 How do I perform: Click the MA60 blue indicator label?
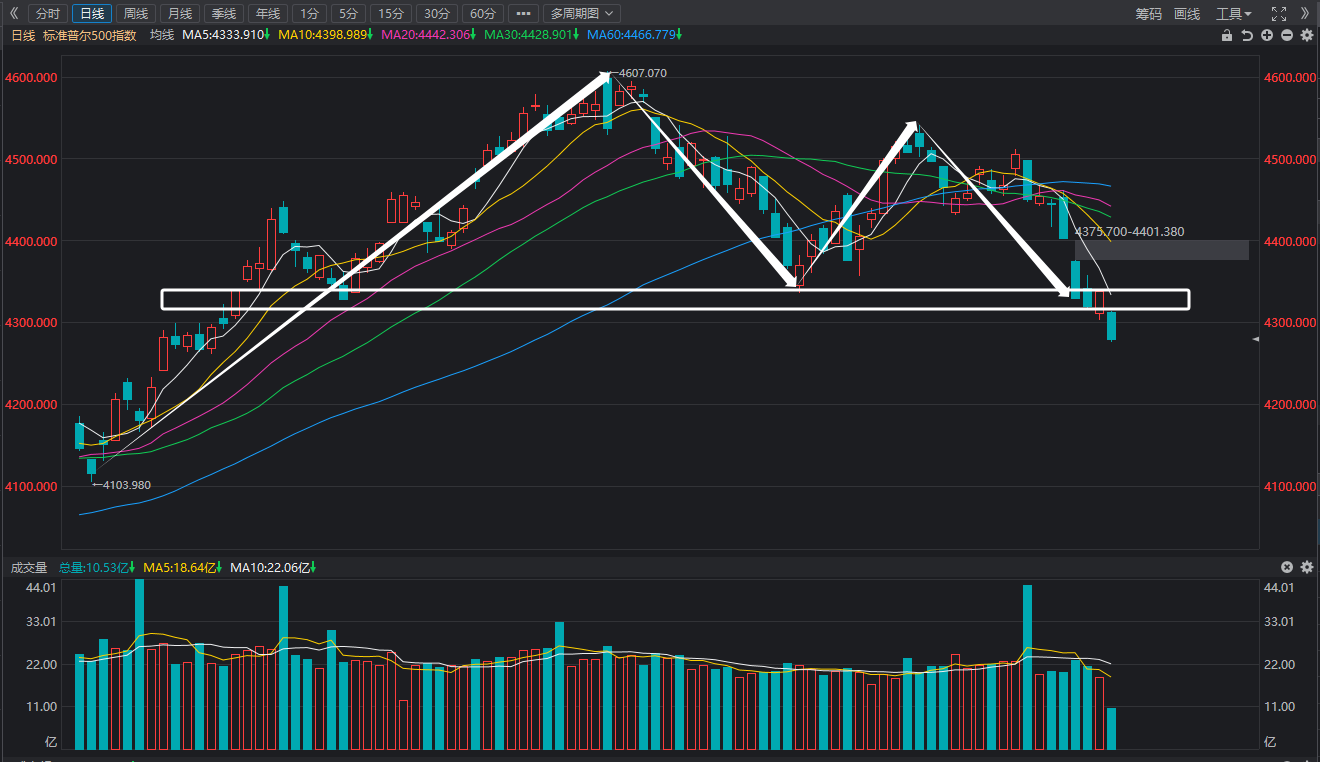click(634, 35)
